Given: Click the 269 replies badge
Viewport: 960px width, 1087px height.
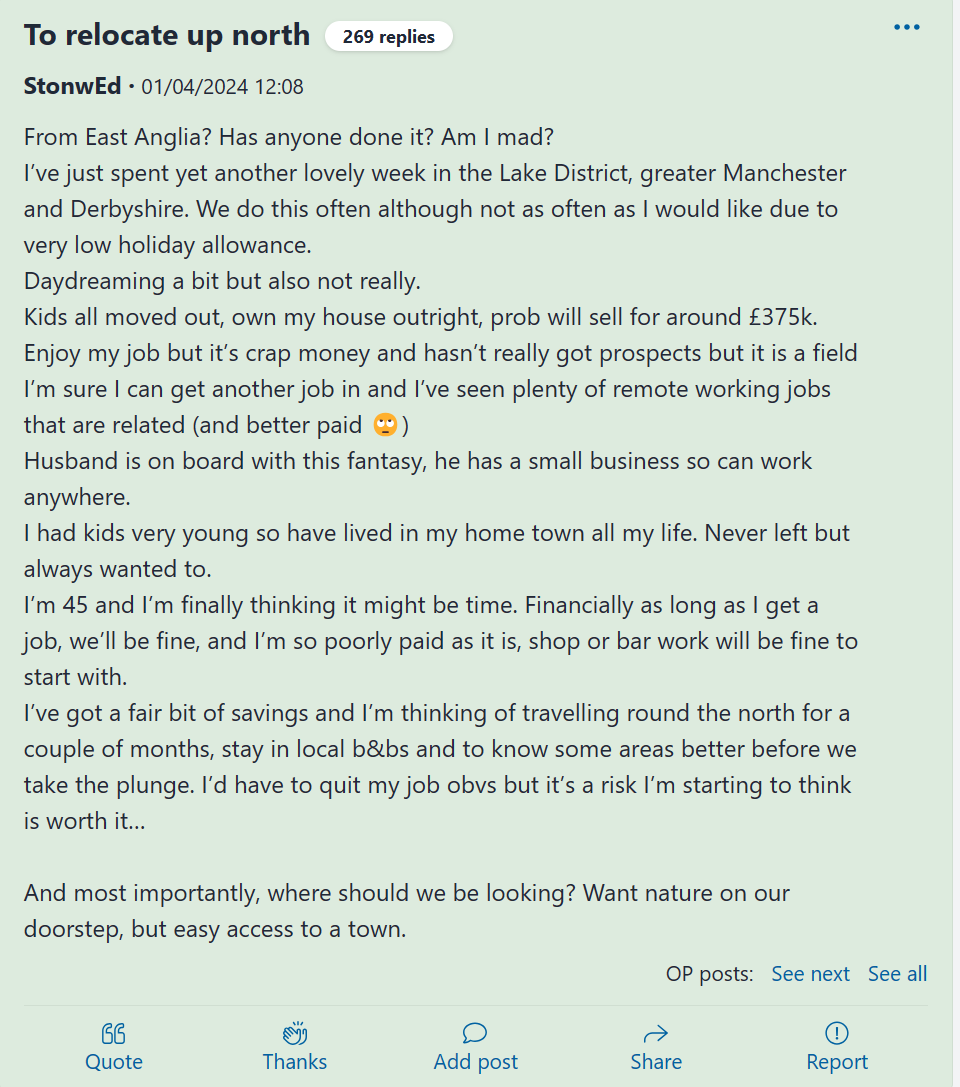Looking at the screenshot, I should (x=388, y=37).
